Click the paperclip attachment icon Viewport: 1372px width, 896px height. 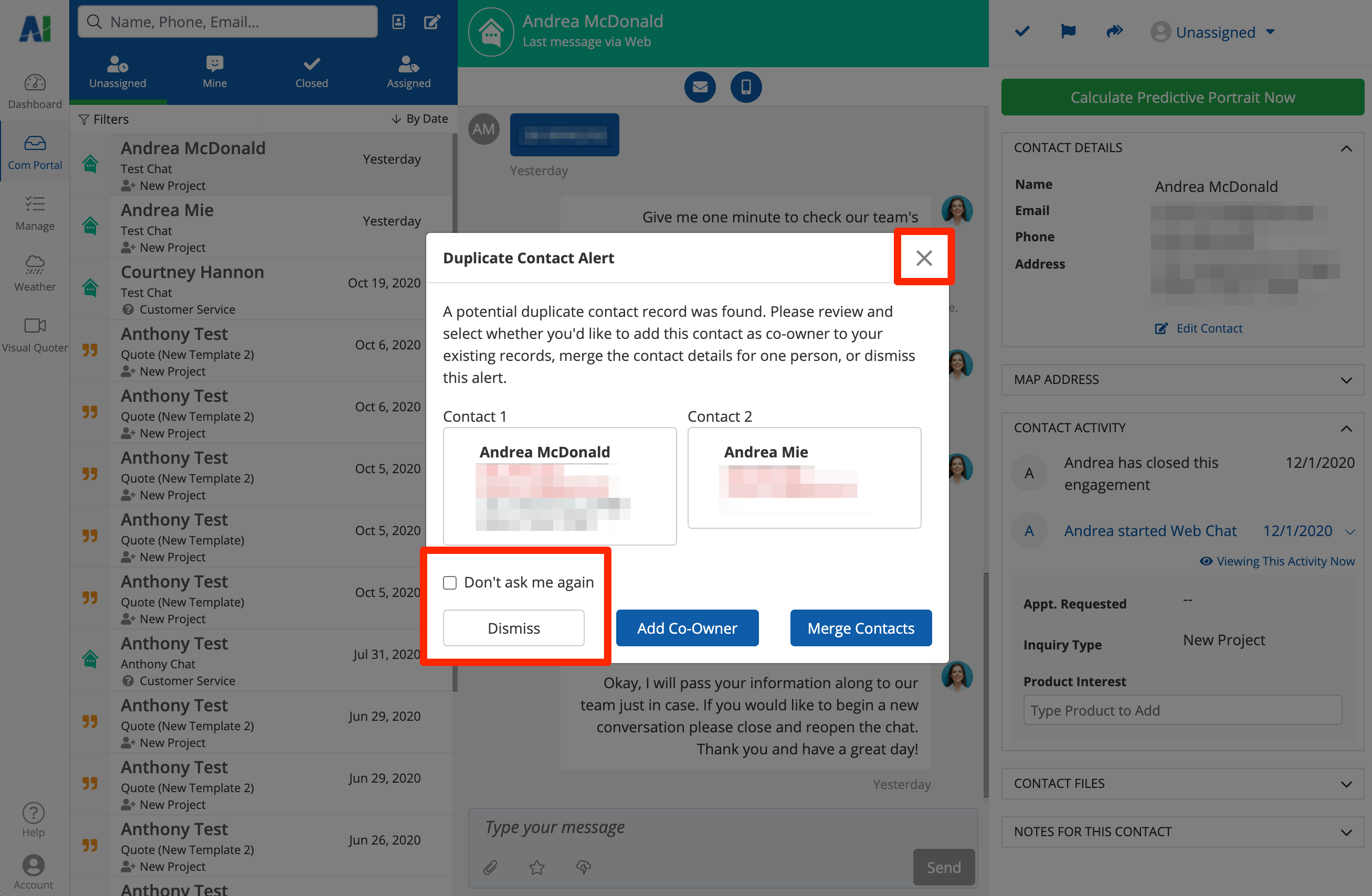(490, 867)
